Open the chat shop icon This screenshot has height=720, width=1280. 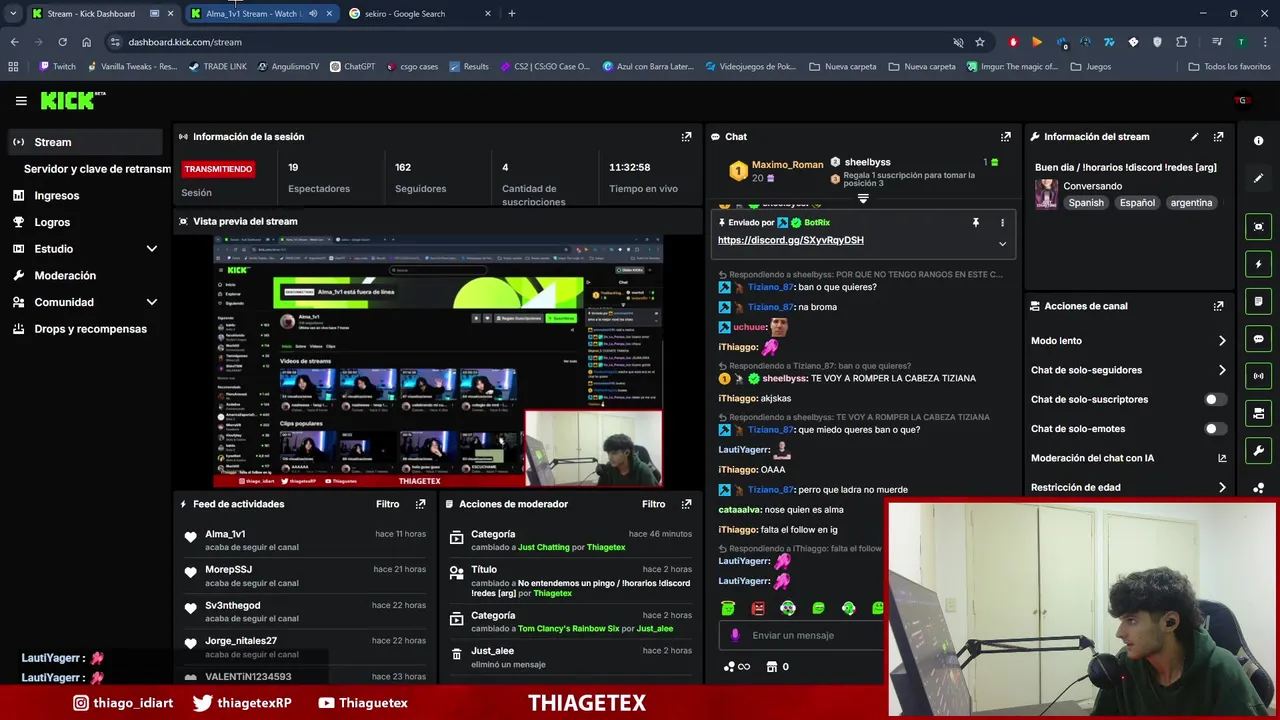tap(772, 667)
